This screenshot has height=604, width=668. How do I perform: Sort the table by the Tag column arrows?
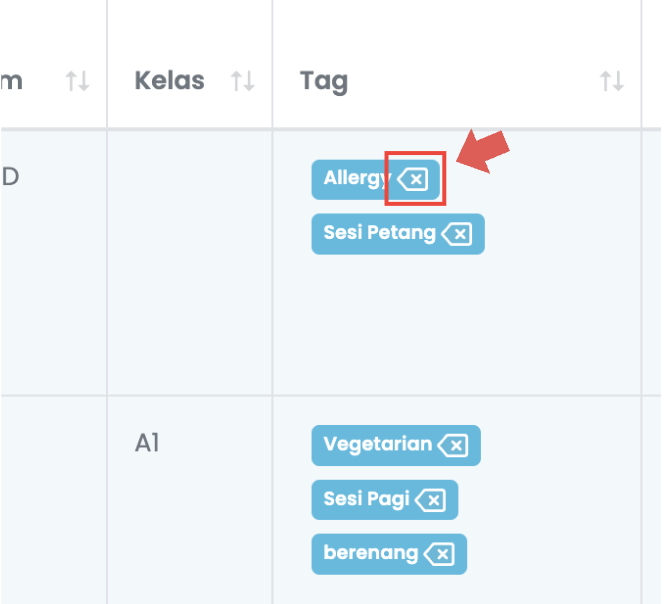[612, 81]
